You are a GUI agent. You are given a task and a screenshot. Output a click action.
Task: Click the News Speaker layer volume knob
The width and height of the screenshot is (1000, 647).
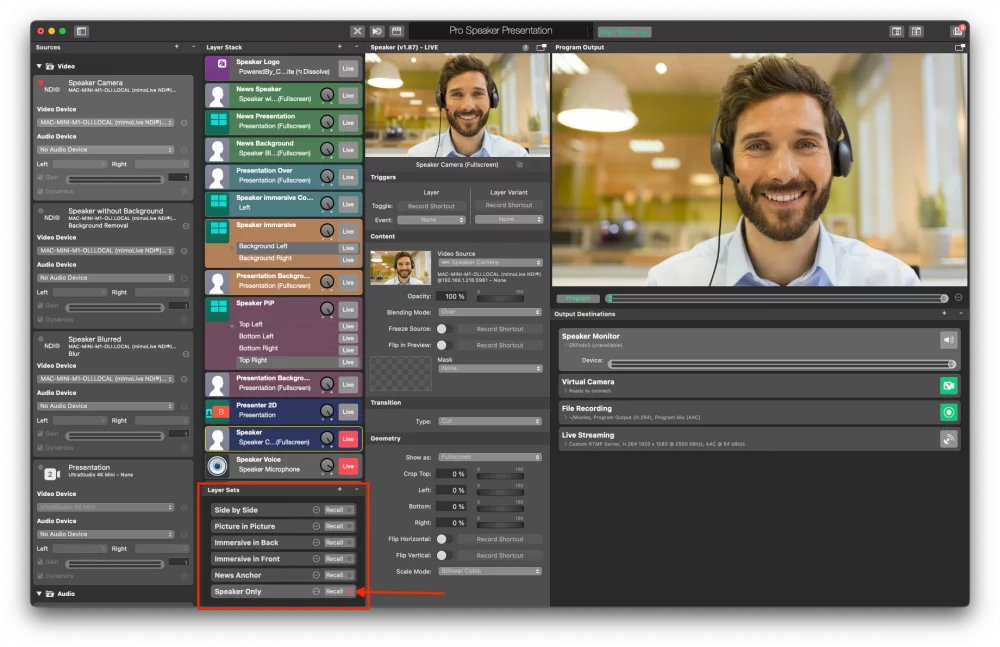click(x=327, y=95)
